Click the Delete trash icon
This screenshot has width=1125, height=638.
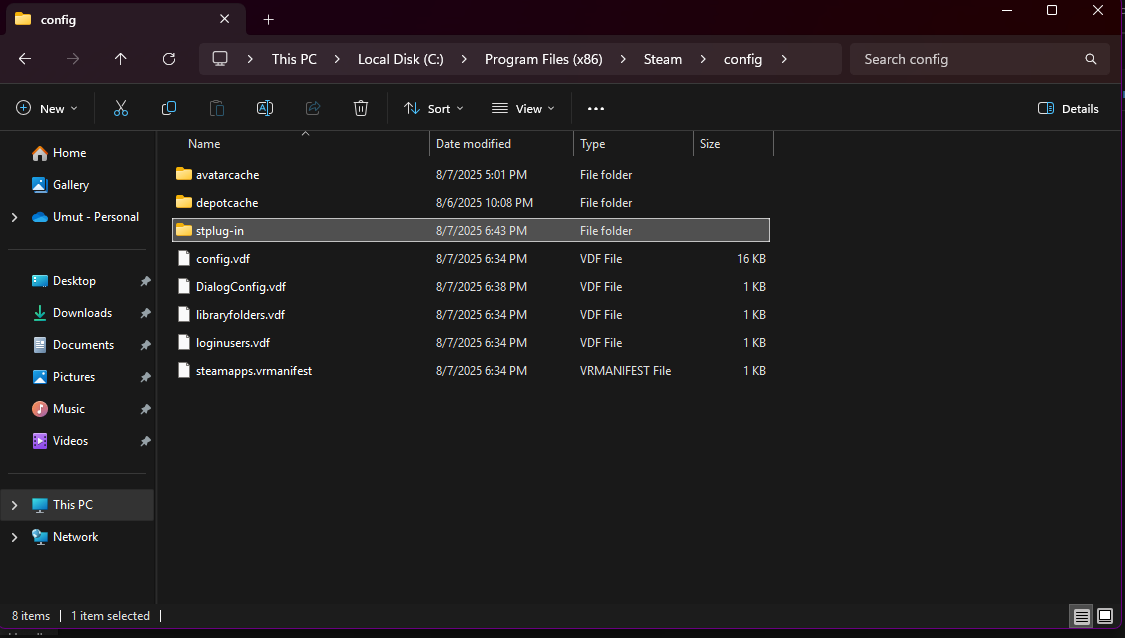[361, 108]
